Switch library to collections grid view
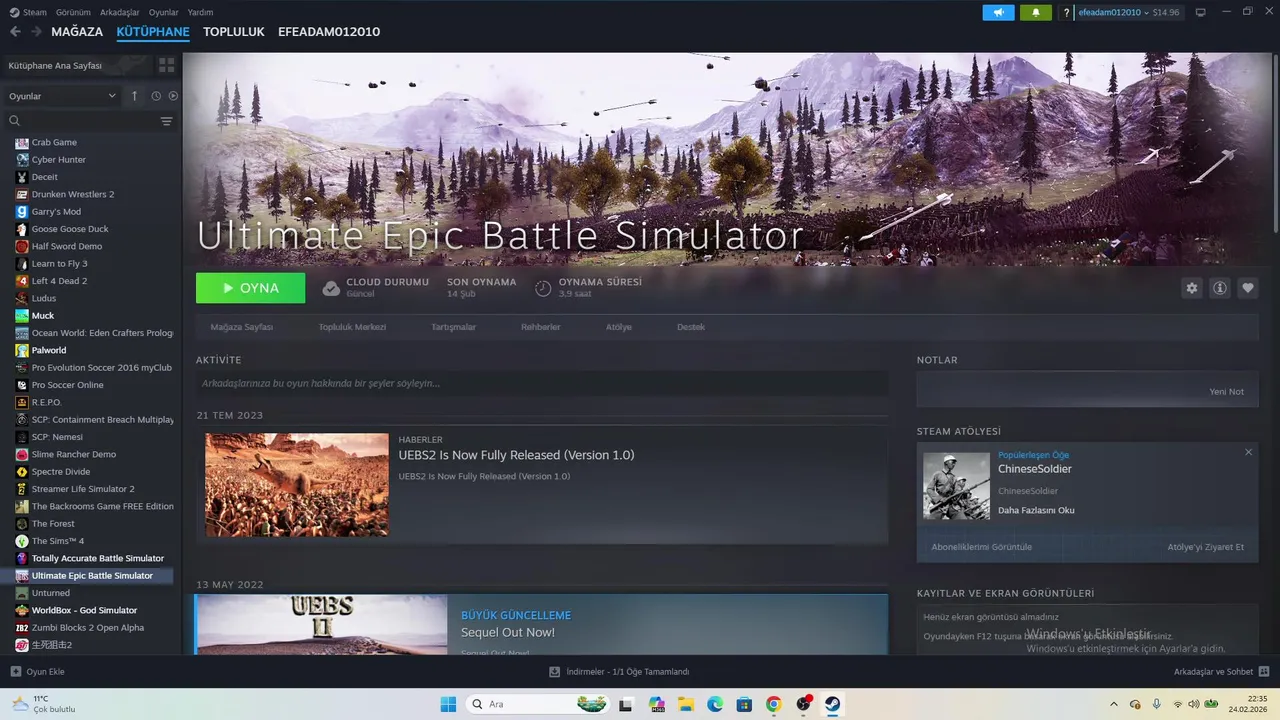The image size is (1280, 720). pyautogui.click(x=166, y=65)
